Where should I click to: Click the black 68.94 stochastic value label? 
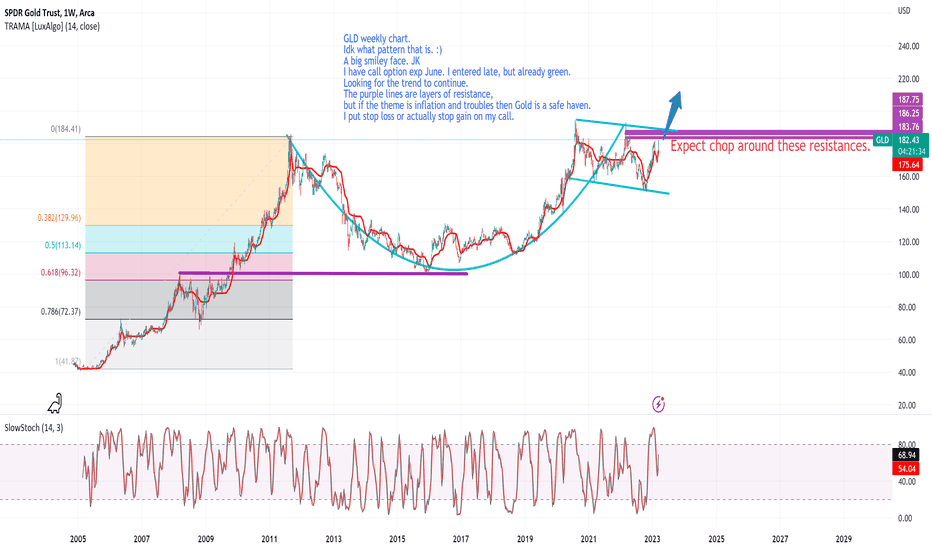click(906, 455)
